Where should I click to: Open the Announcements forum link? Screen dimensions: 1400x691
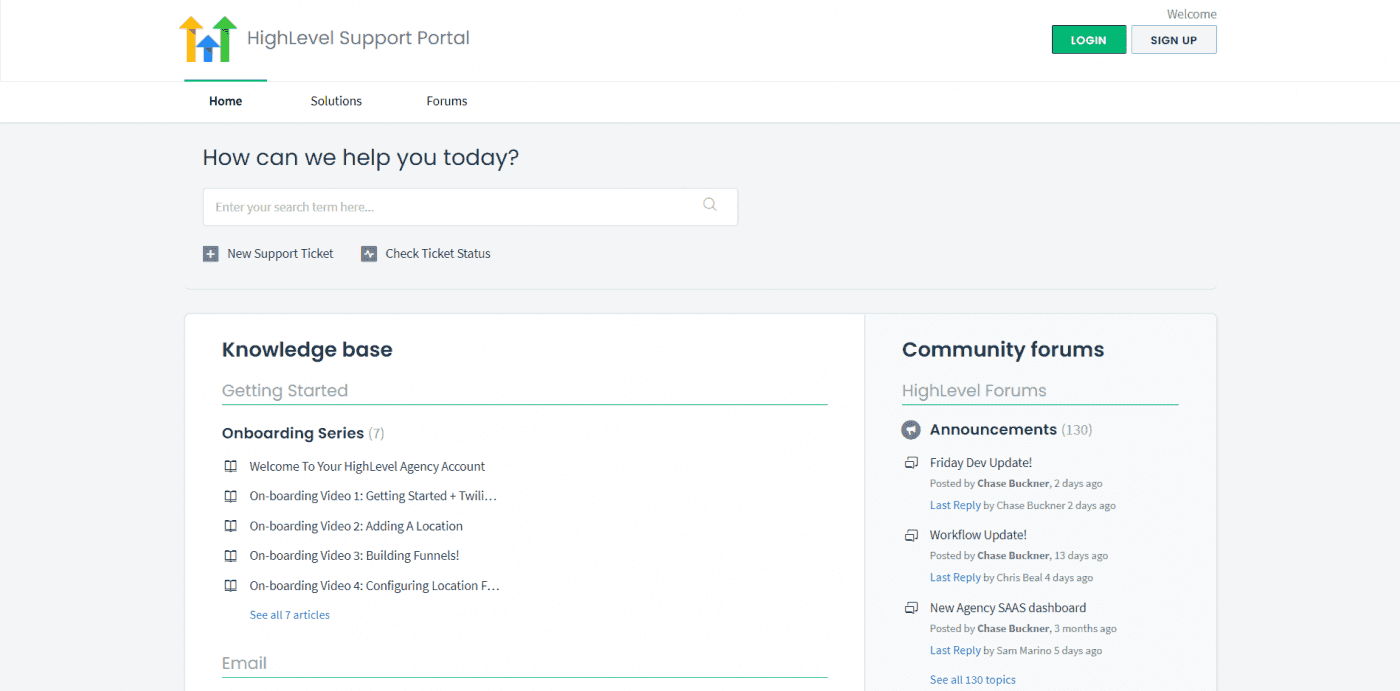click(x=993, y=430)
